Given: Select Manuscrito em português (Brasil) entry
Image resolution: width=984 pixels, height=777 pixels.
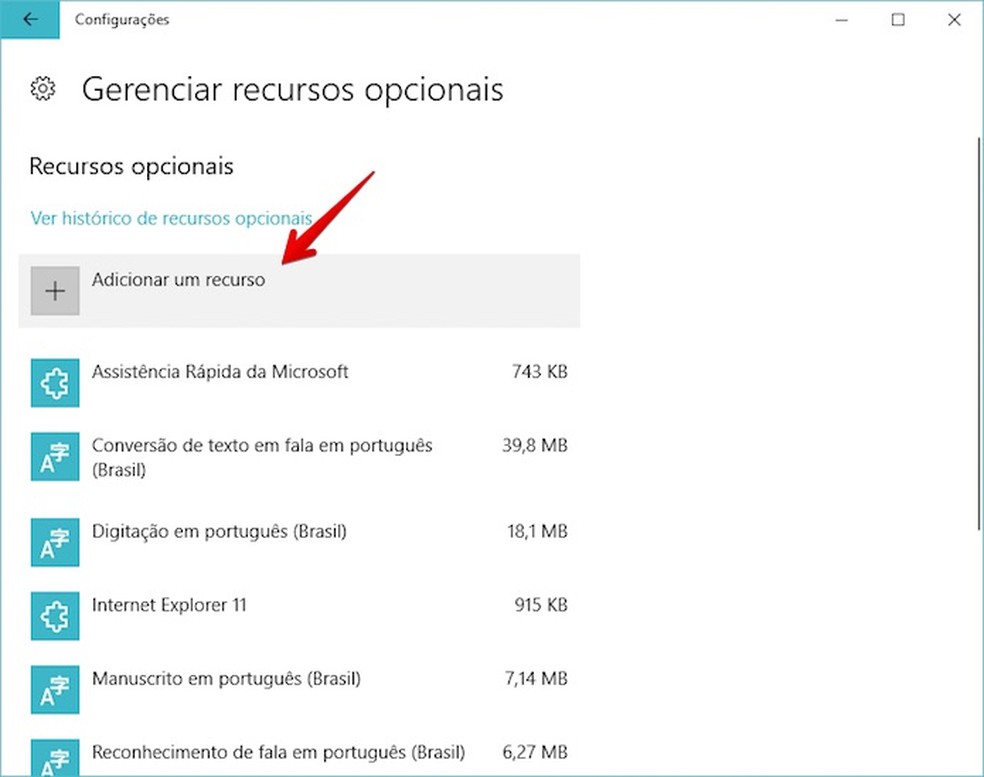Looking at the screenshot, I should pos(226,679).
